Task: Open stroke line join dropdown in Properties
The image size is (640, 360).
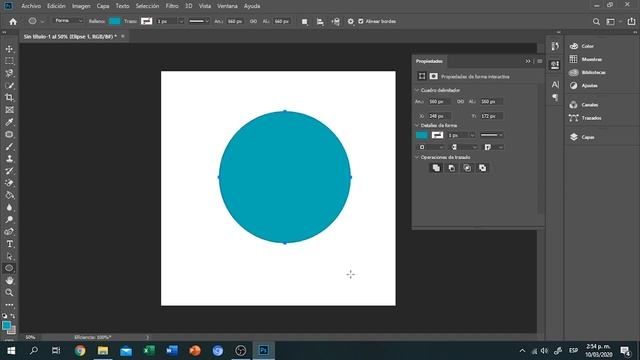Action: point(493,147)
